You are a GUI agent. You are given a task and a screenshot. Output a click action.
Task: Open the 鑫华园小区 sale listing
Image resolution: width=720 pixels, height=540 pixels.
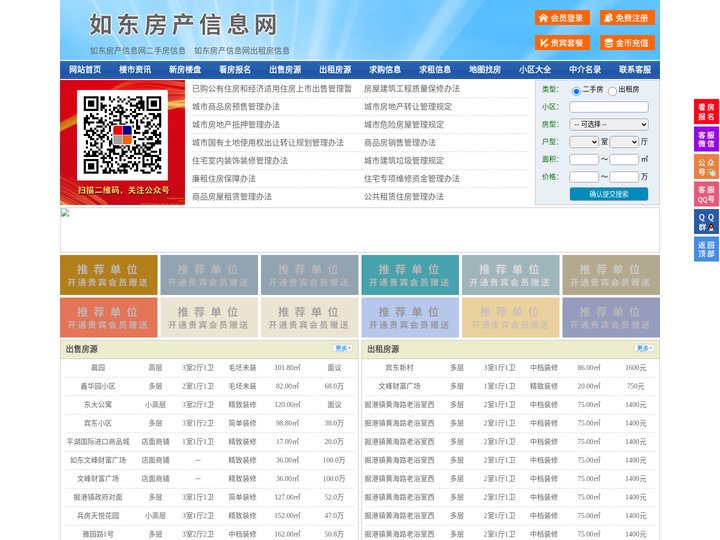(x=98, y=386)
